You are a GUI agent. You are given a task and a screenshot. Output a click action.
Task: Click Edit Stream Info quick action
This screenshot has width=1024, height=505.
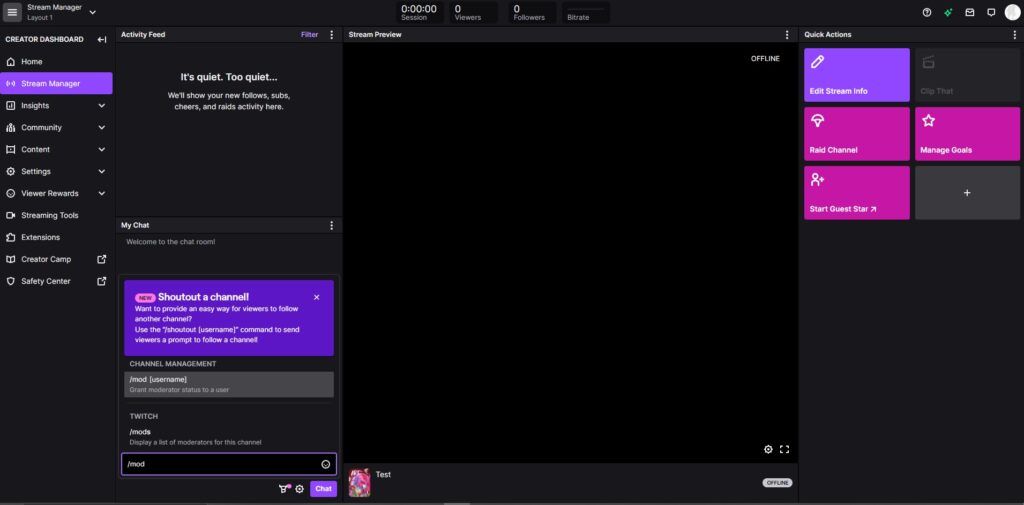[856, 75]
